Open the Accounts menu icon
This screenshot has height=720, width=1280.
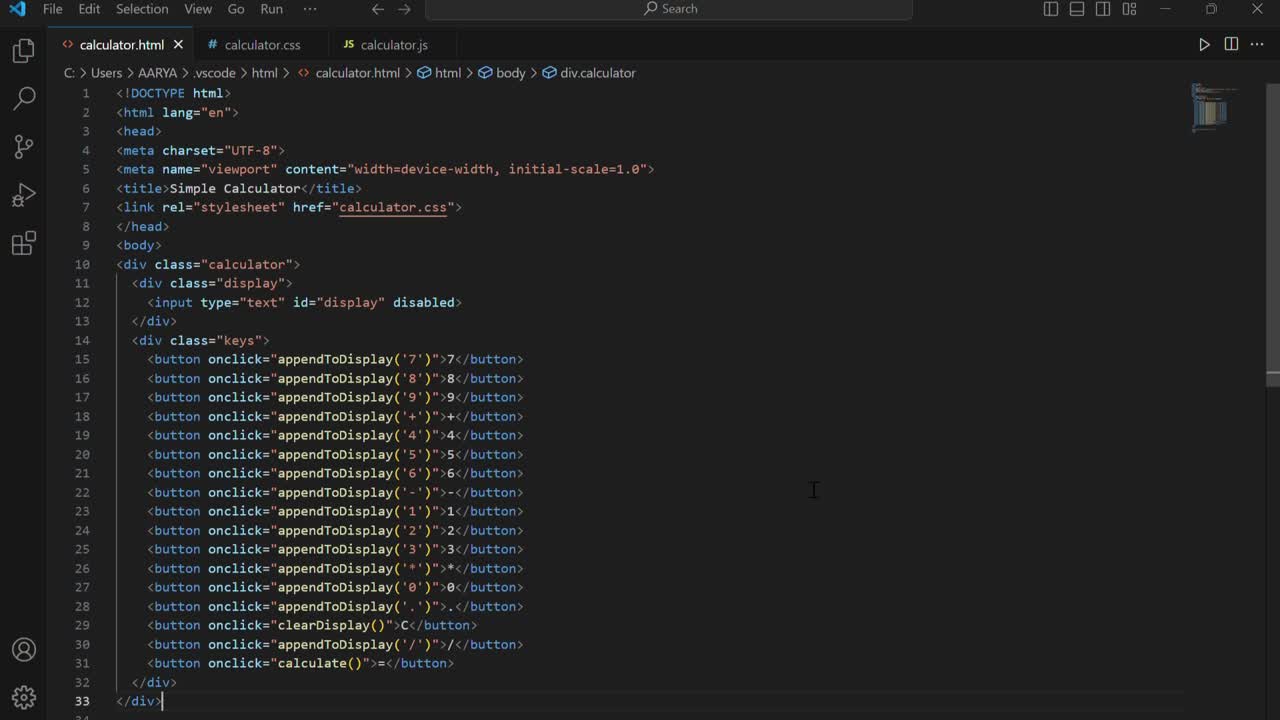[23, 650]
